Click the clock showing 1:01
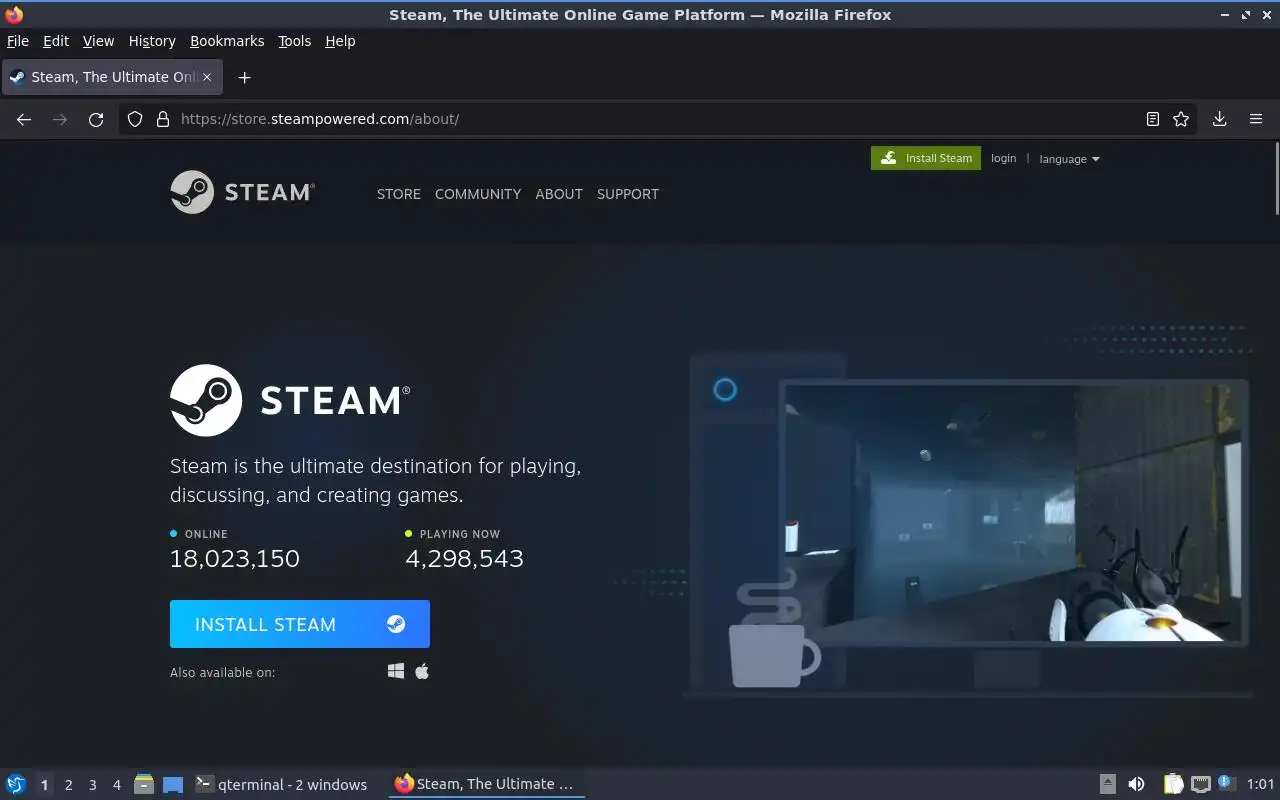1280x800 pixels. tap(1261, 784)
